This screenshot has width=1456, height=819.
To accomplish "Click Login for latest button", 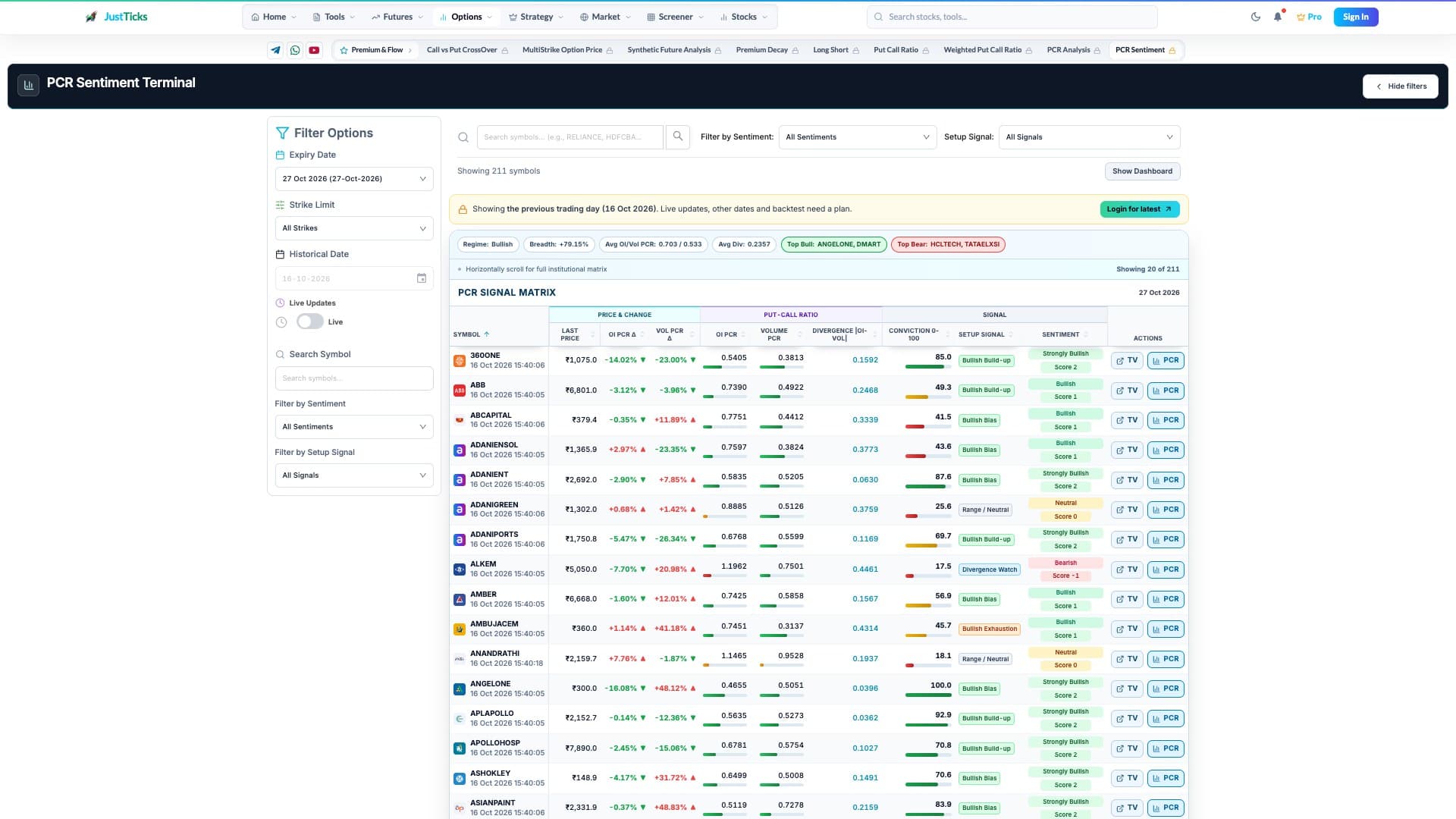I will pos(1139,209).
